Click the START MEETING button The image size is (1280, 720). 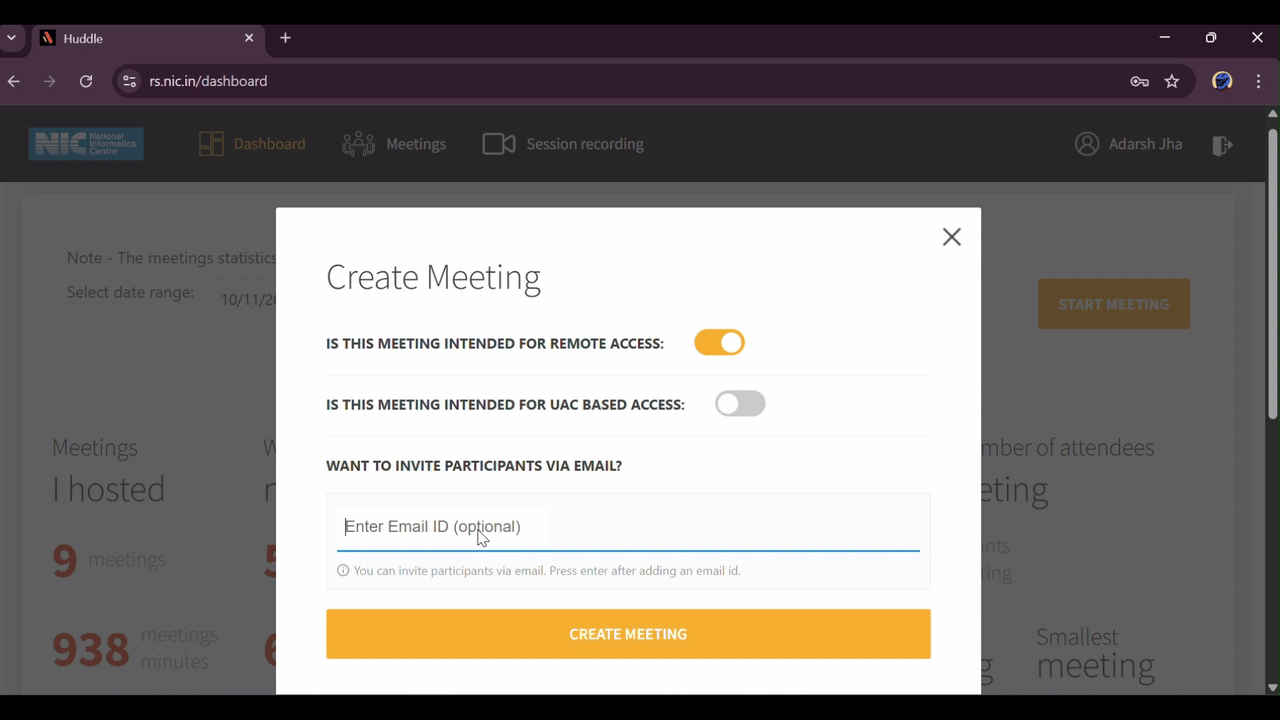tap(1113, 303)
